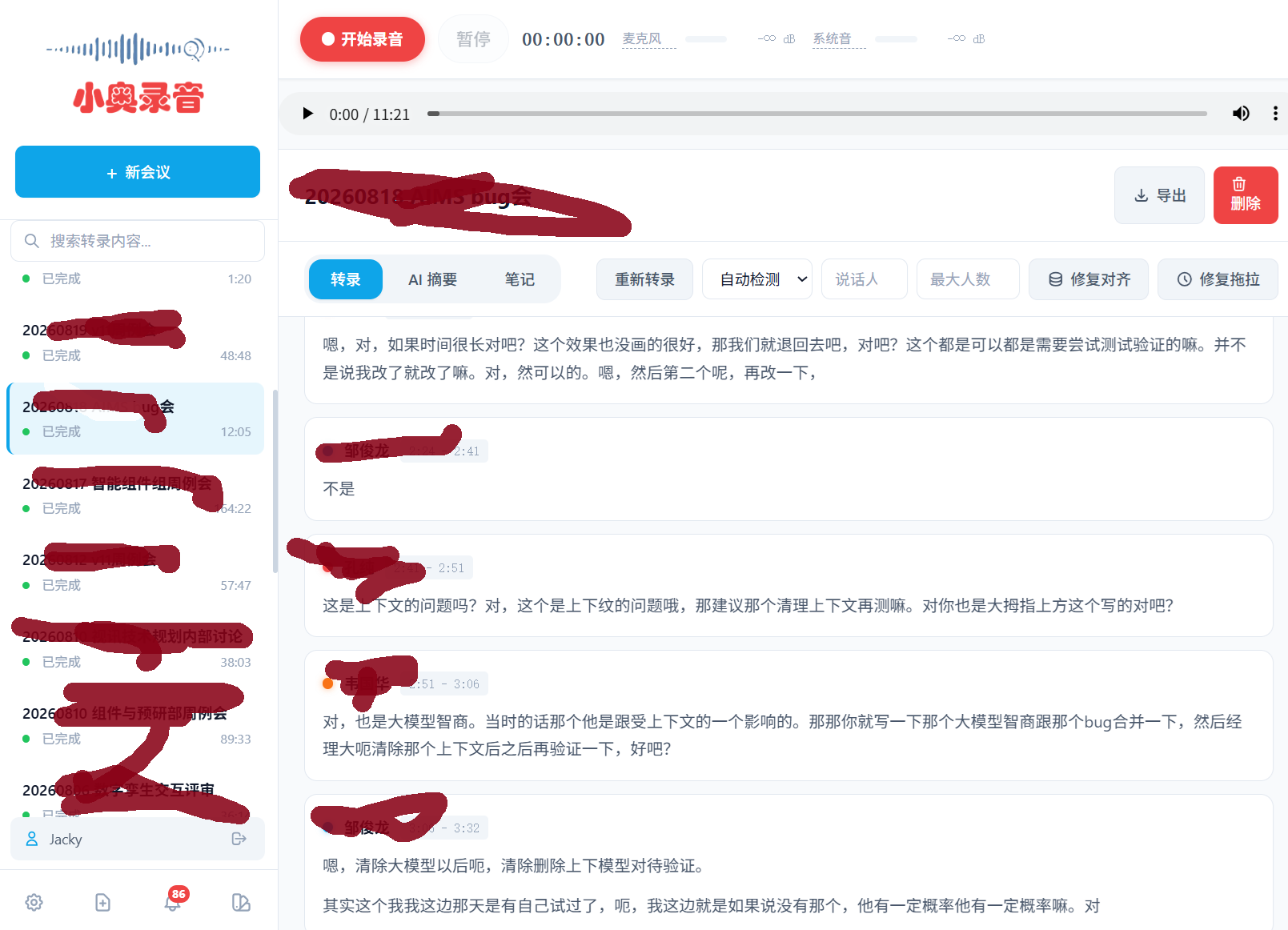Click the 暂停 pause button

[473, 39]
